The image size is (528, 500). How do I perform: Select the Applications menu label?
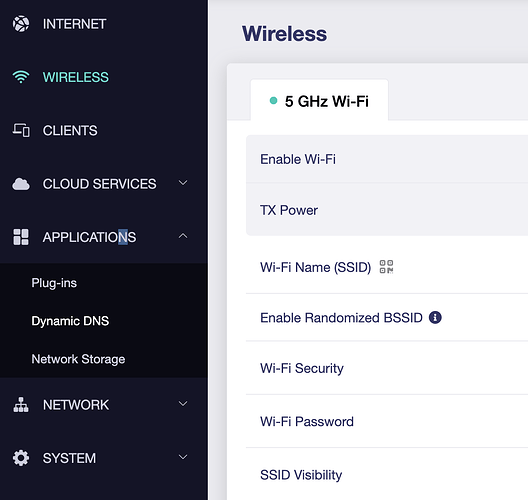click(x=89, y=237)
